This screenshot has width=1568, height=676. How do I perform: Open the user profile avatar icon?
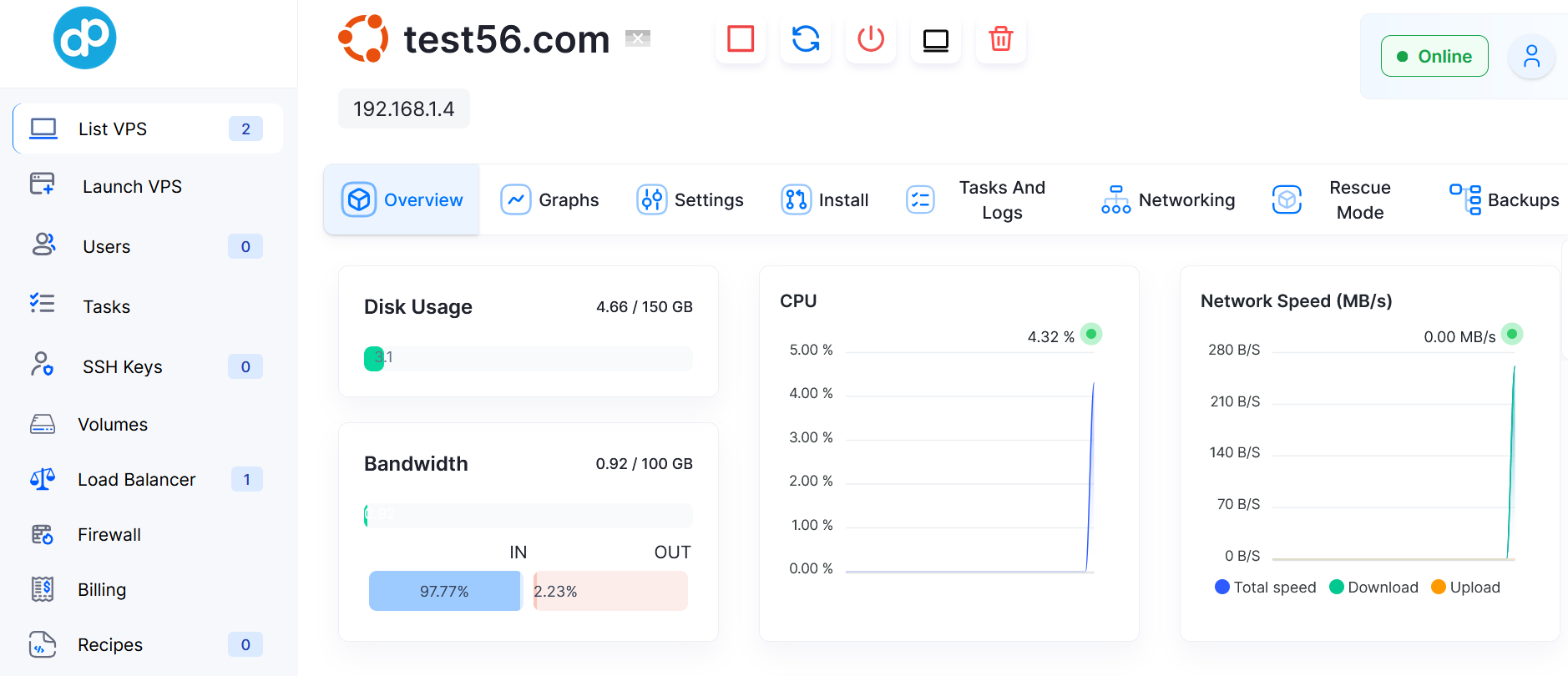[x=1531, y=57]
